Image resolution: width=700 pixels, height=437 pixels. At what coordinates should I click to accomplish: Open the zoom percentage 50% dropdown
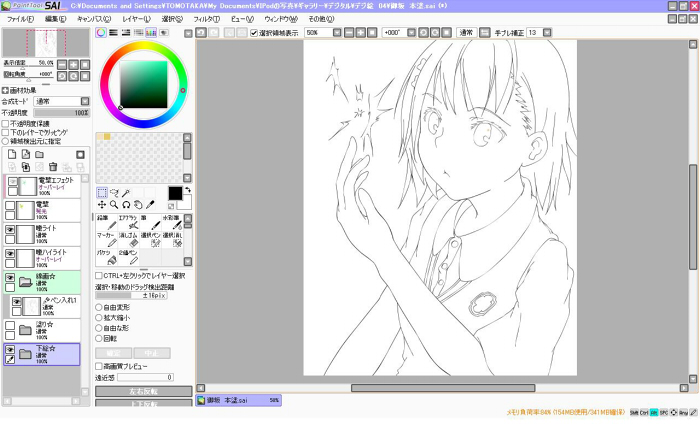click(x=337, y=33)
